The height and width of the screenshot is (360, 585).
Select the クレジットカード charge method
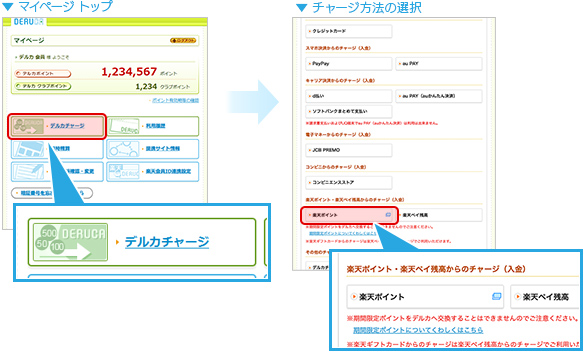click(348, 31)
